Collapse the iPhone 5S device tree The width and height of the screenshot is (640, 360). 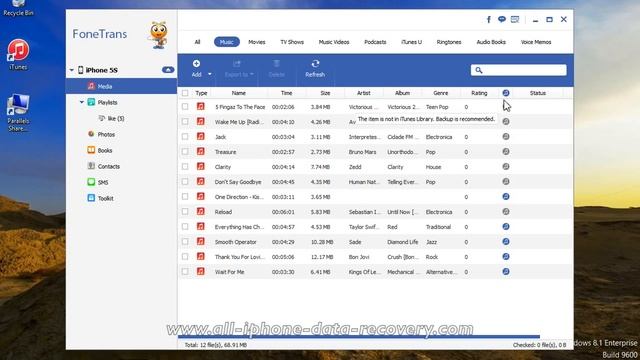click(72, 70)
